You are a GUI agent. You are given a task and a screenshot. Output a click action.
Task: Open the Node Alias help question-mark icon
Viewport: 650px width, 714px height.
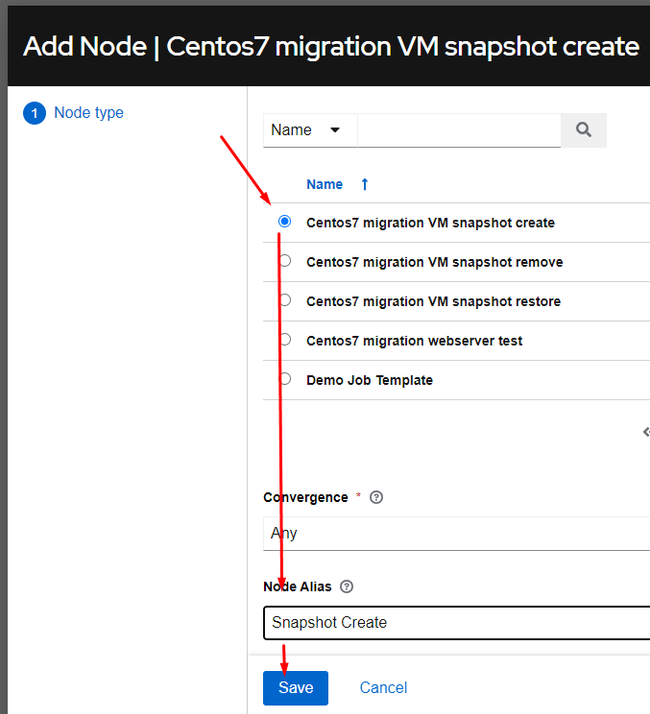(347, 586)
